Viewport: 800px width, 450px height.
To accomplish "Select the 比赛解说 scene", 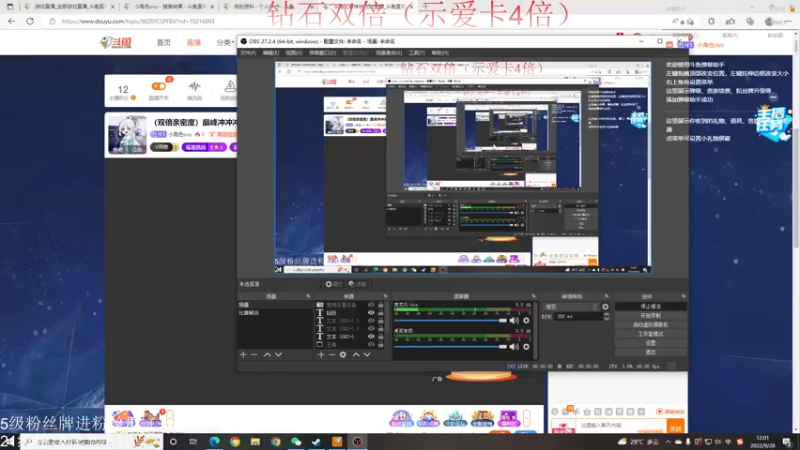I will (x=274, y=313).
